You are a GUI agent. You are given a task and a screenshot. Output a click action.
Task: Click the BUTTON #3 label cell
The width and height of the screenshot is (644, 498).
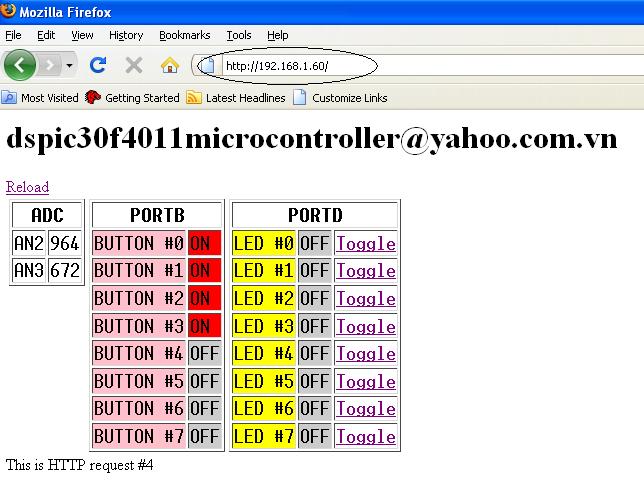tap(139, 326)
